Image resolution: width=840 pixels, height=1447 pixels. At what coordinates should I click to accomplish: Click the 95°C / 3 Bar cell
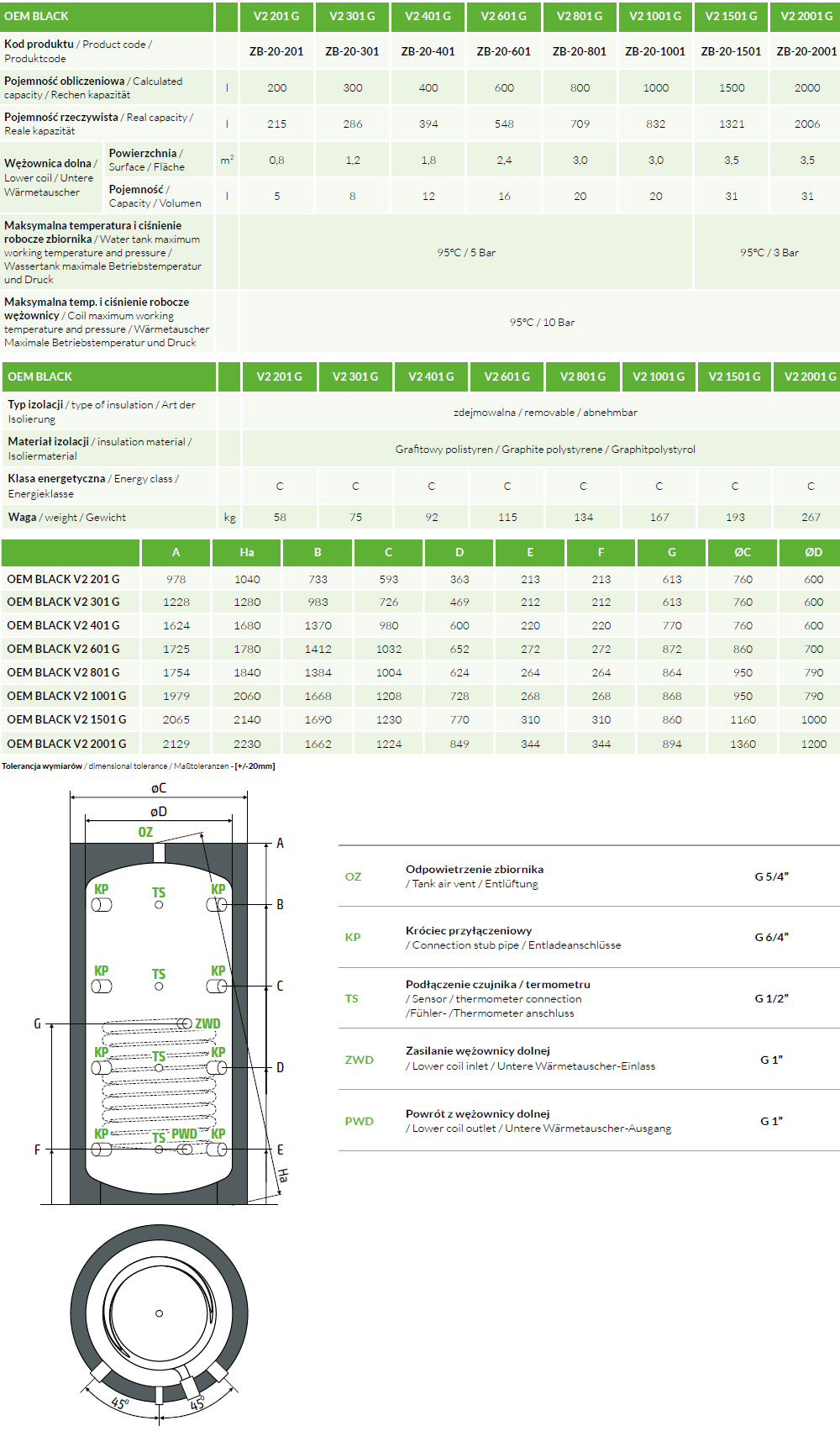click(x=769, y=252)
